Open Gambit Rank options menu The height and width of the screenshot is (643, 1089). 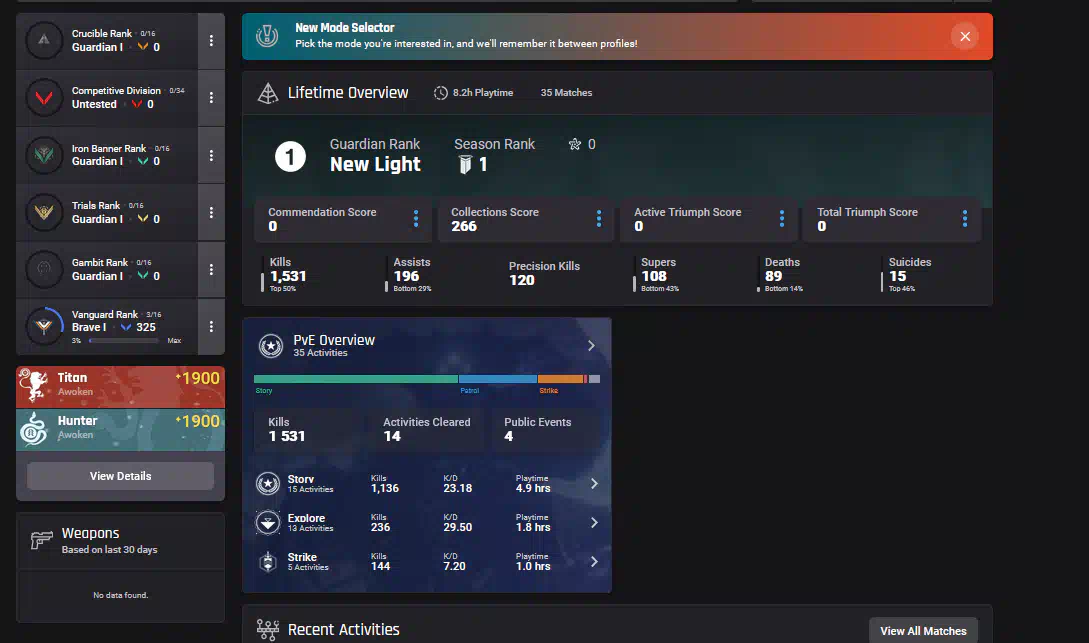click(211, 269)
